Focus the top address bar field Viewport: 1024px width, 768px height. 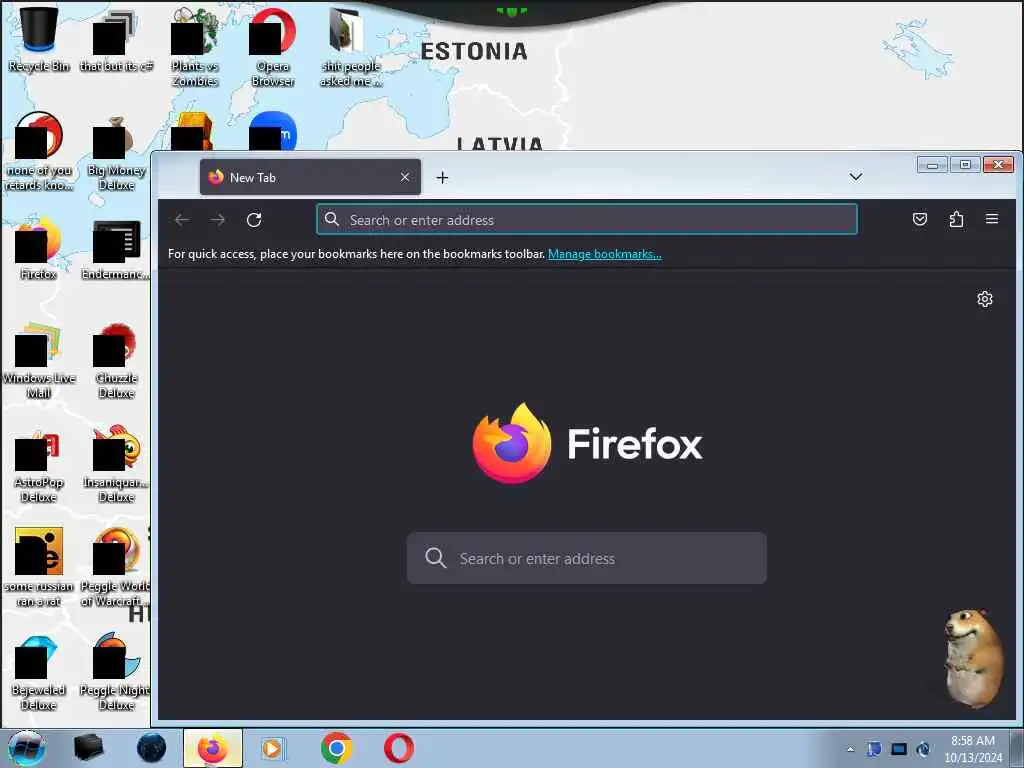(x=586, y=219)
